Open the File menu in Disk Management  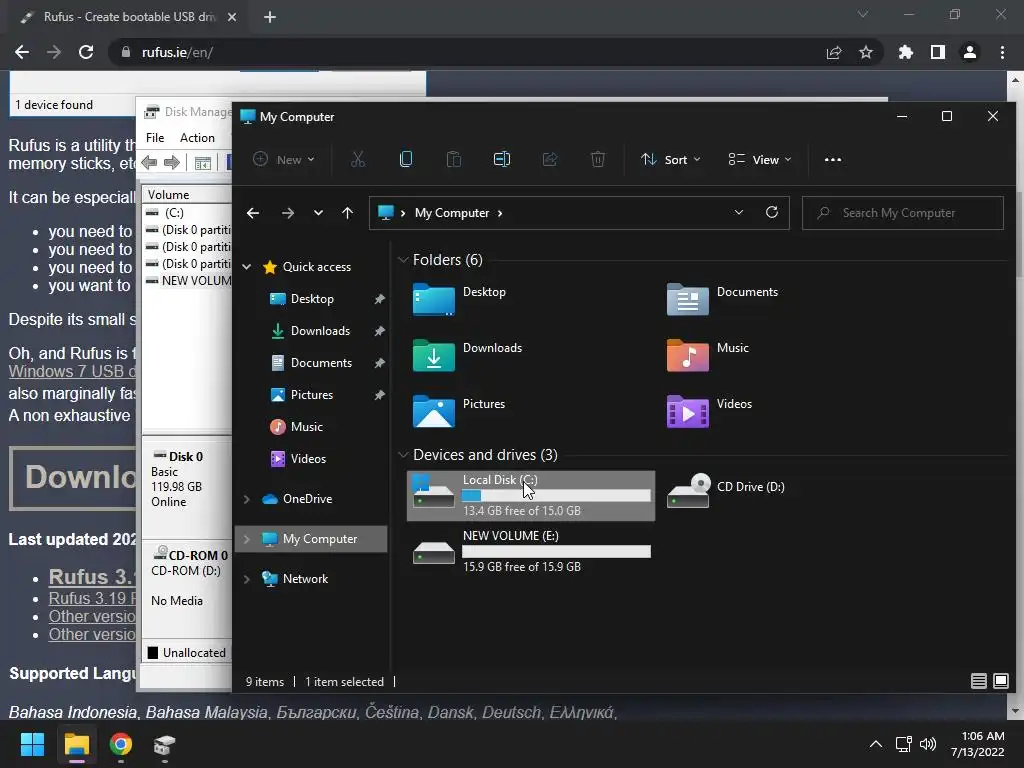point(155,138)
